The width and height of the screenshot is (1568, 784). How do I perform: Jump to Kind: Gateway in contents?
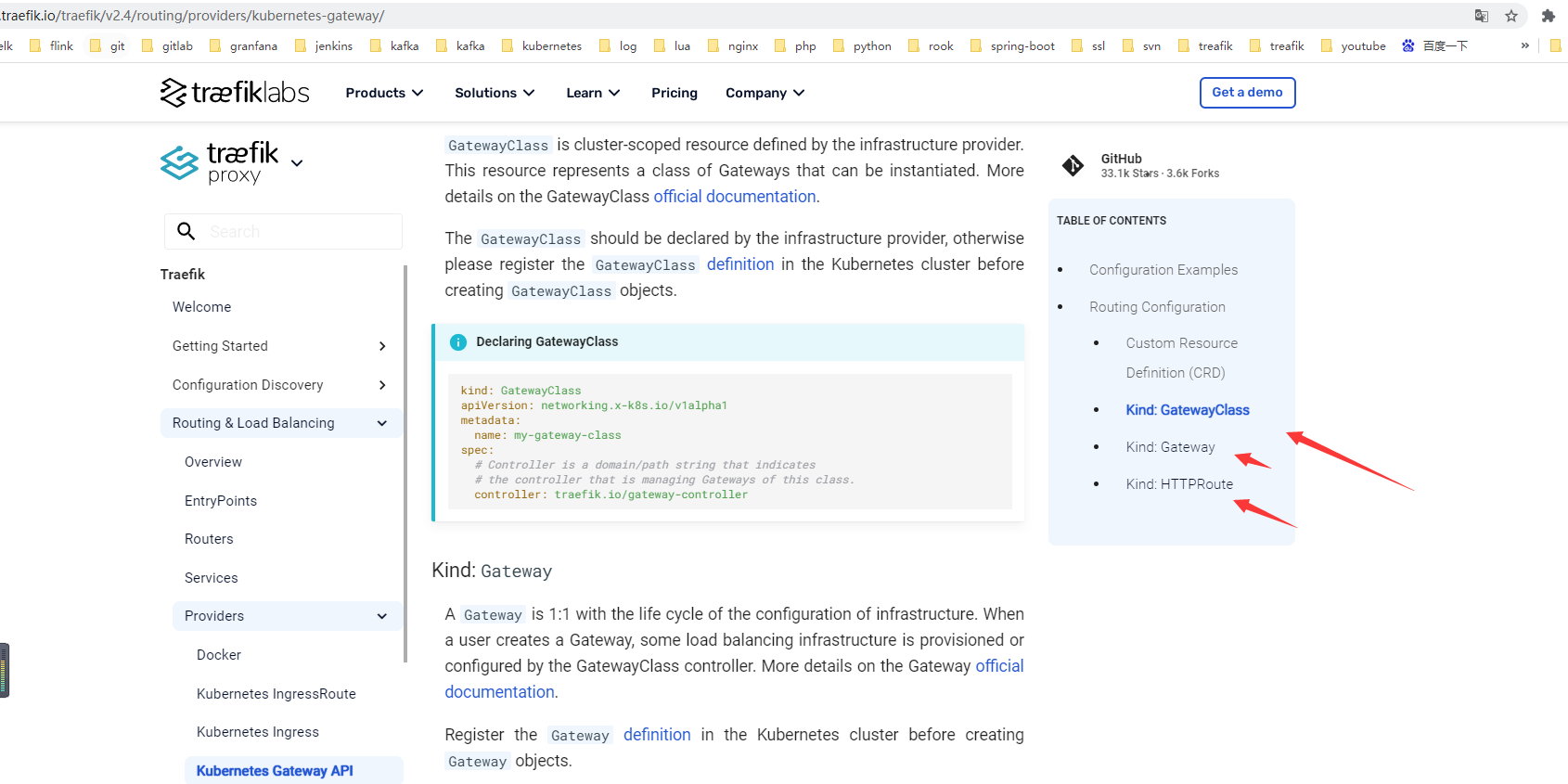tap(1170, 447)
